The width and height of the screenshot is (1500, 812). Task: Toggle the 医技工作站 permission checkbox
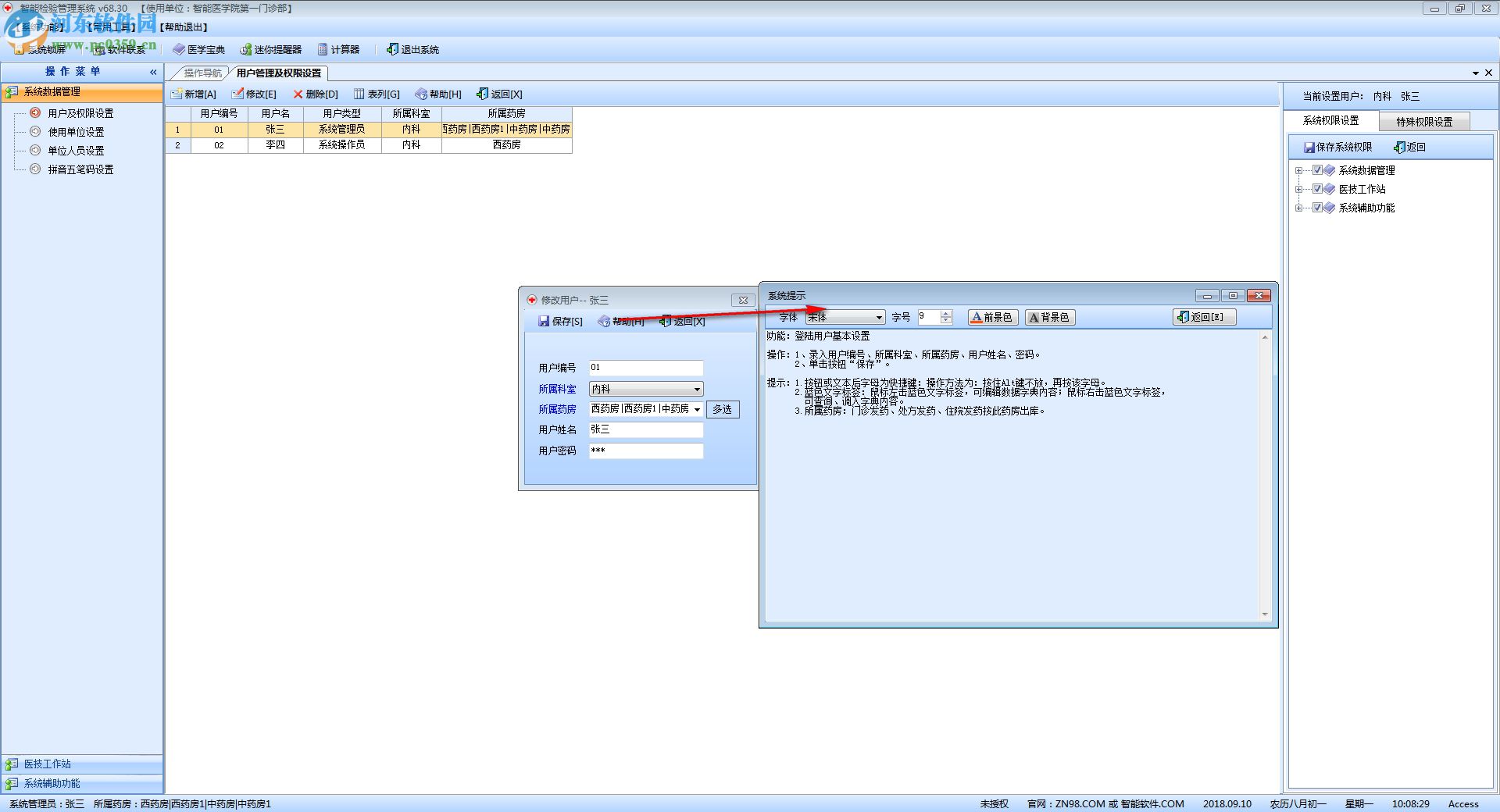point(1318,189)
